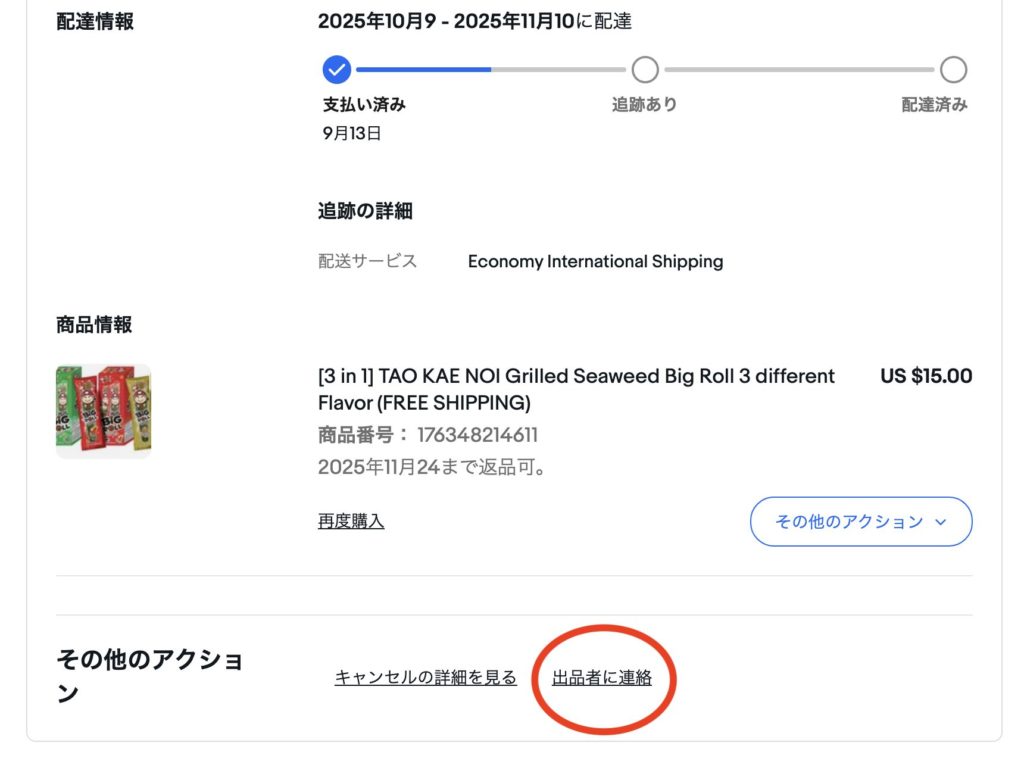This screenshot has height=777, width=1024.
Task: Click the 9月13日 payment date
Action: [352, 133]
